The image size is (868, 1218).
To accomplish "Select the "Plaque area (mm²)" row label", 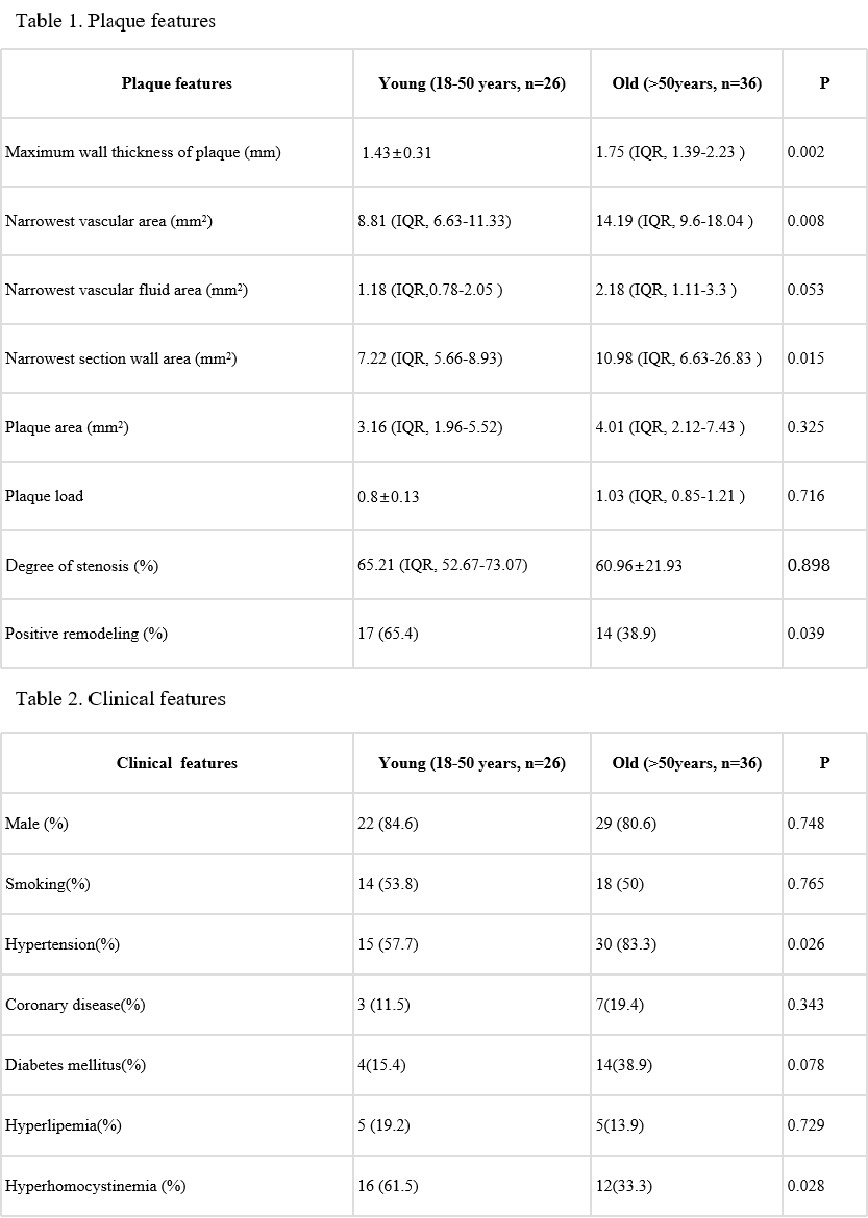I will click(x=67, y=427).
